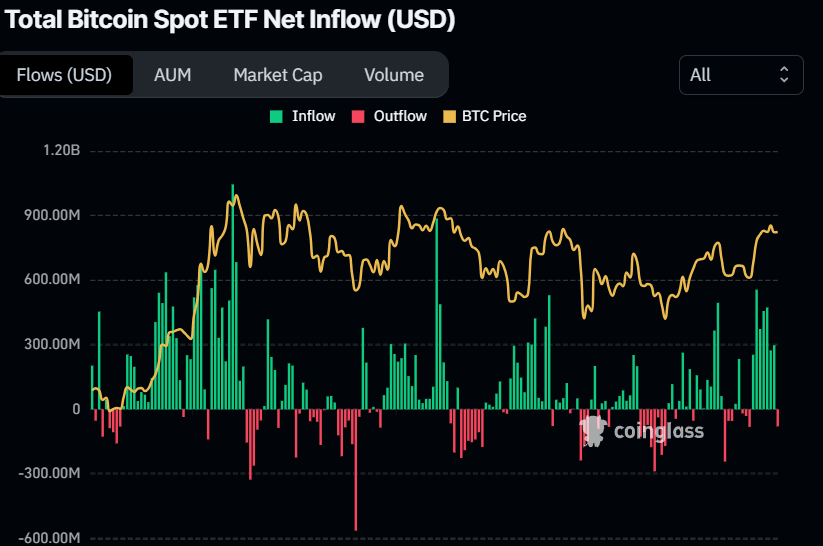The image size is (823, 546).
Task: Click the 0 y-axis baseline label
Action: coord(75,409)
